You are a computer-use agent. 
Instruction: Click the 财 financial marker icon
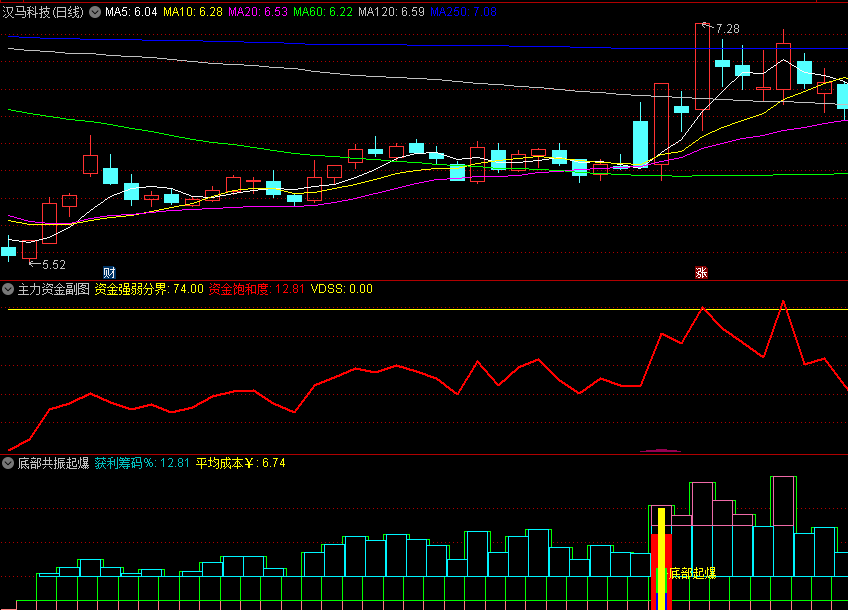coord(109,273)
